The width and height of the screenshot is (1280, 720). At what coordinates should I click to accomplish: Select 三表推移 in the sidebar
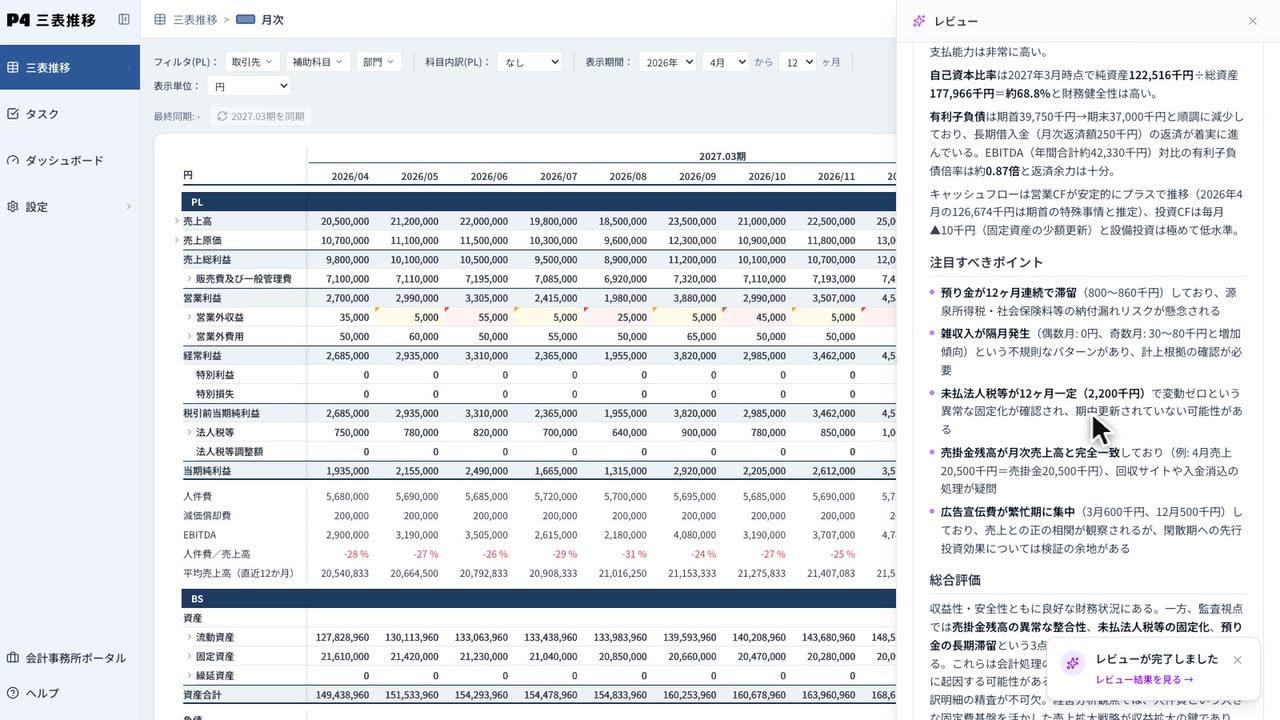click(x=70, y=68)
